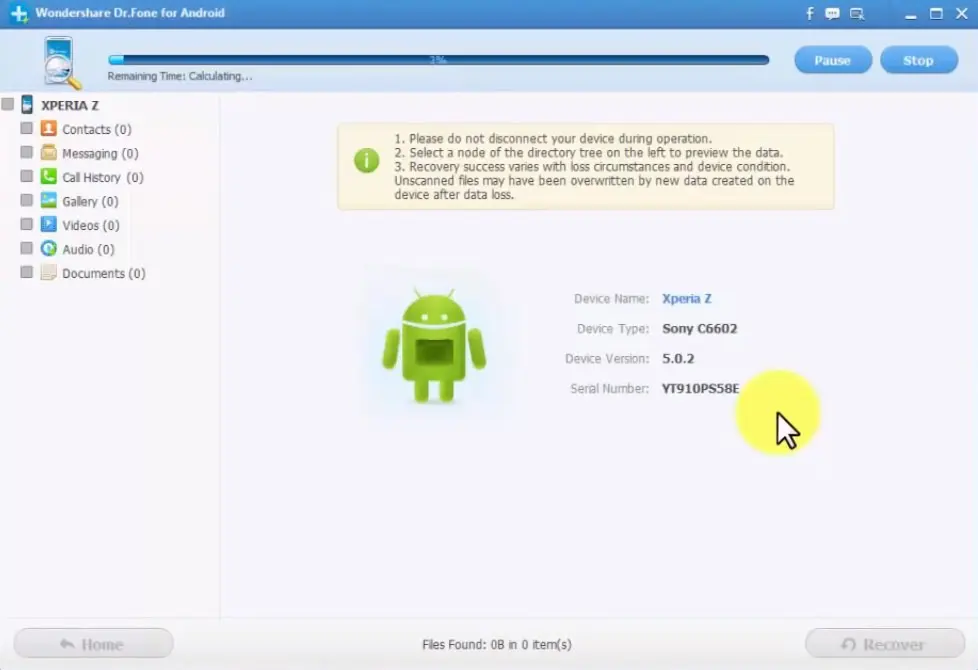Click the scan progress bar
The height and width of the screenshot is (670, 978).
point(438,60)
